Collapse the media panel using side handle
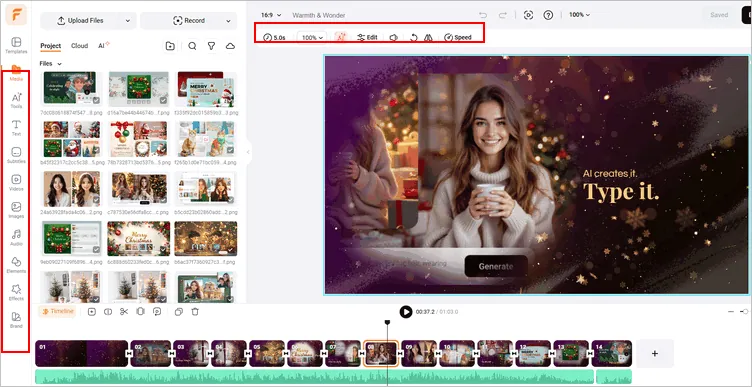 point(248,152)
